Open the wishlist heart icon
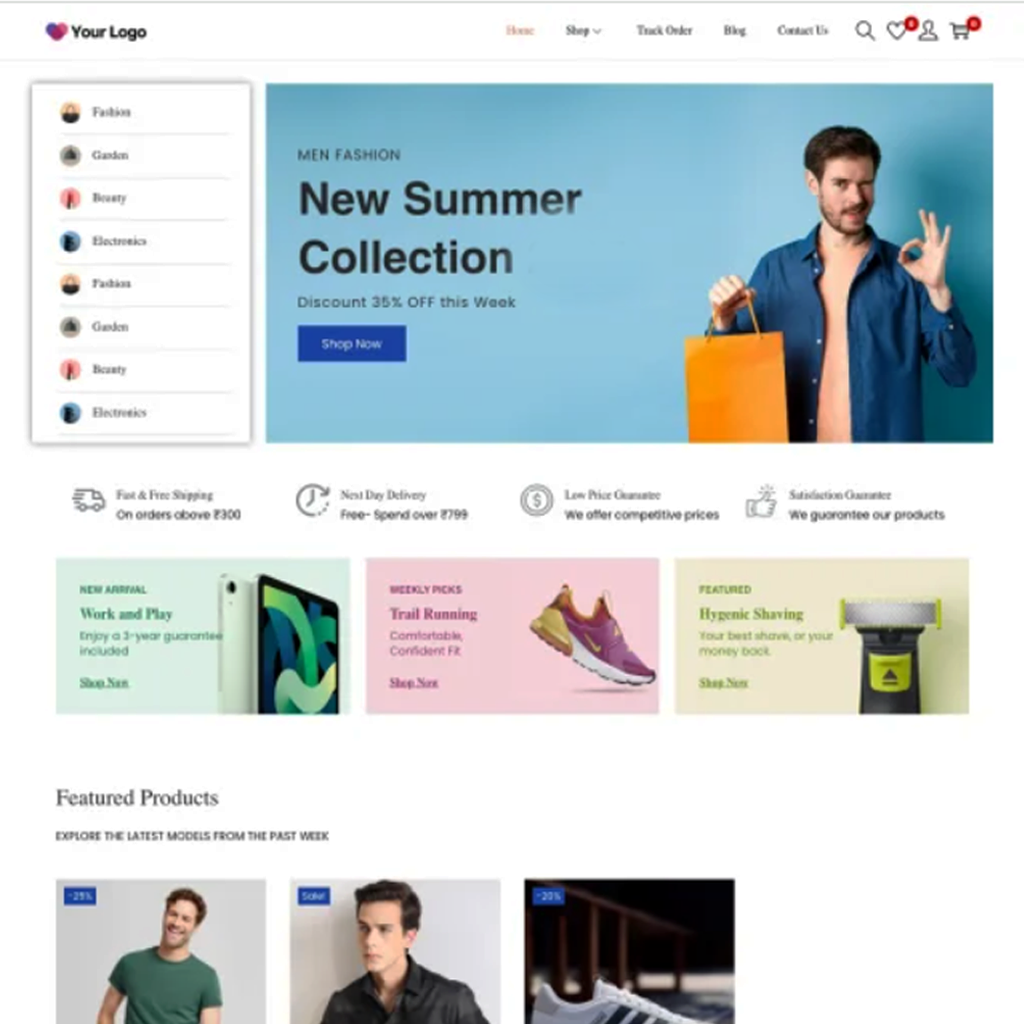This screenshot has height=1024, width=1024. coord(897,30)
